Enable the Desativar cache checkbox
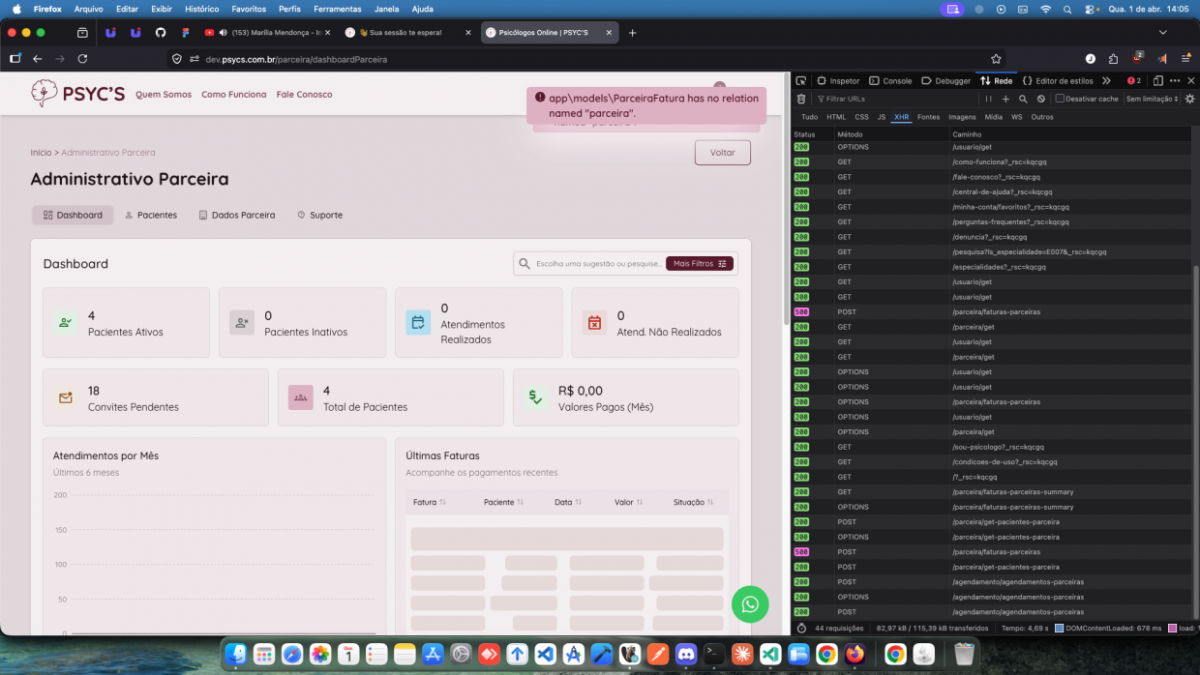1200x675 pixels. pos(1060,99)
